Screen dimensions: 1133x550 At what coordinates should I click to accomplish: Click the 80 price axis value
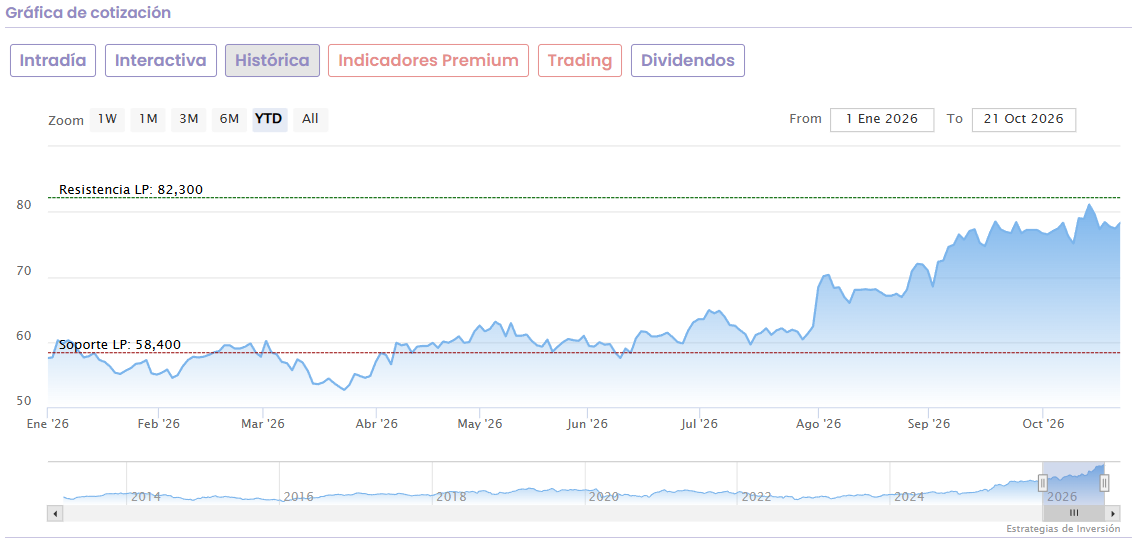24,205
